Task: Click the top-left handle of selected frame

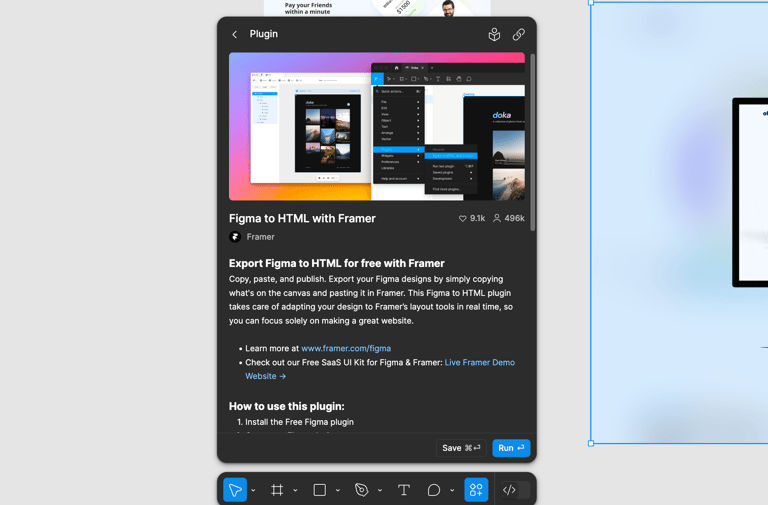Action: coord(591,2)
